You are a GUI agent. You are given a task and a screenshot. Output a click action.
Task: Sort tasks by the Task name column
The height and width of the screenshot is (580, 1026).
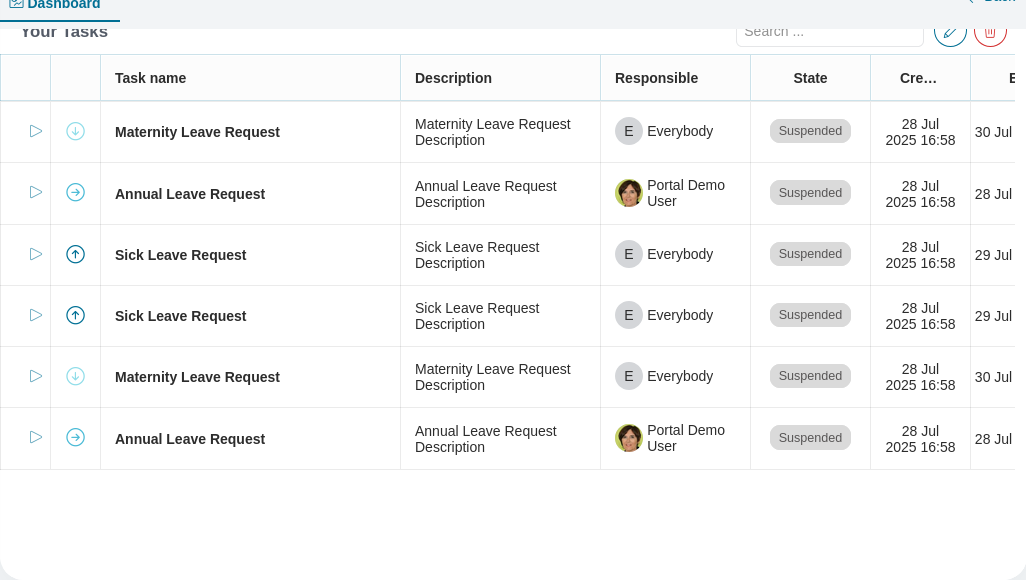tap(150, 78)
